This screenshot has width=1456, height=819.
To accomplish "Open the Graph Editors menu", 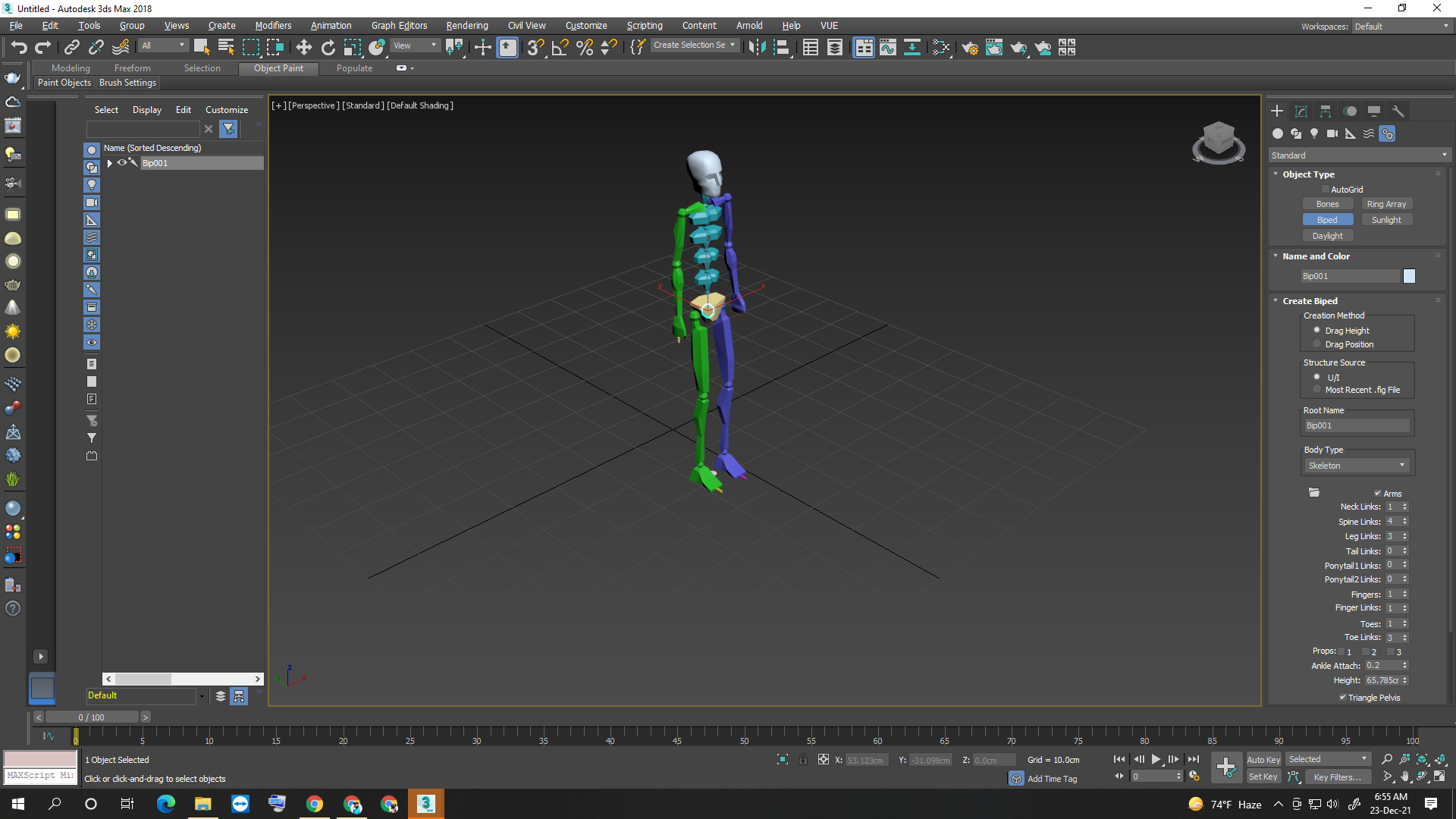I will coord(399,26).
